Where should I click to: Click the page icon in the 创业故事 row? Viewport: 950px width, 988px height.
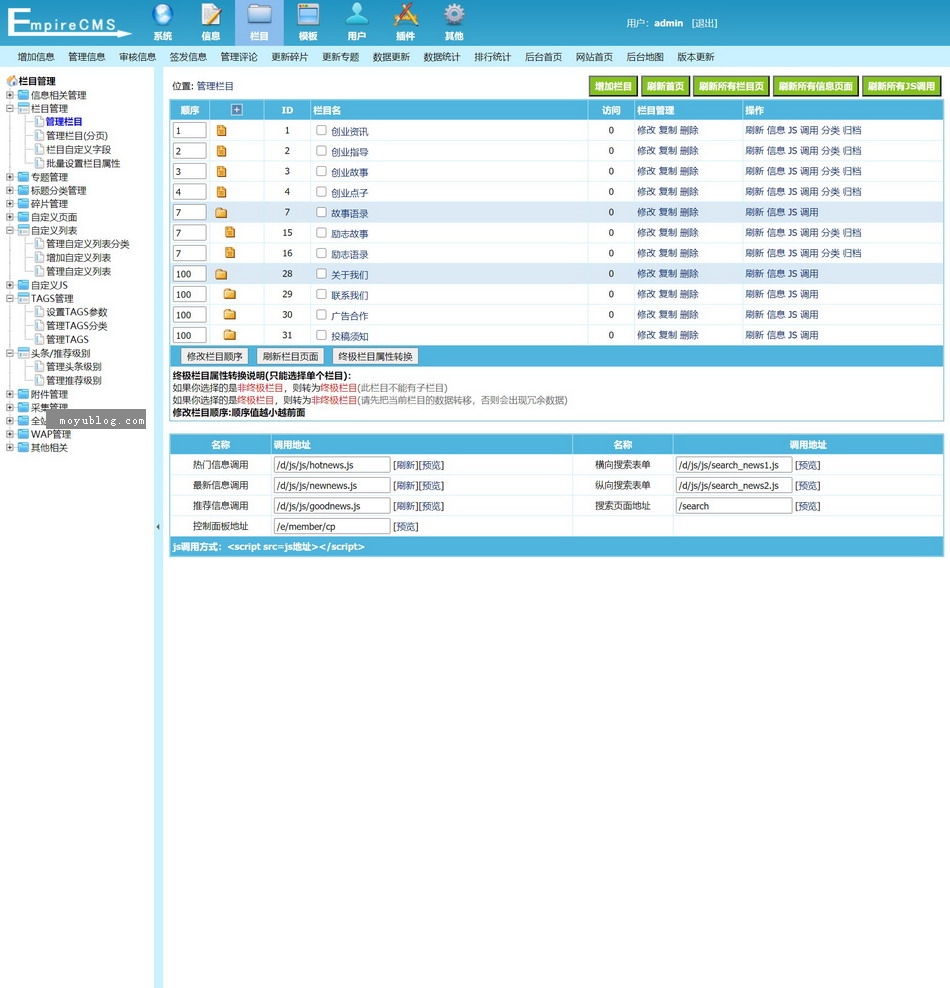(x=221, y=171)
